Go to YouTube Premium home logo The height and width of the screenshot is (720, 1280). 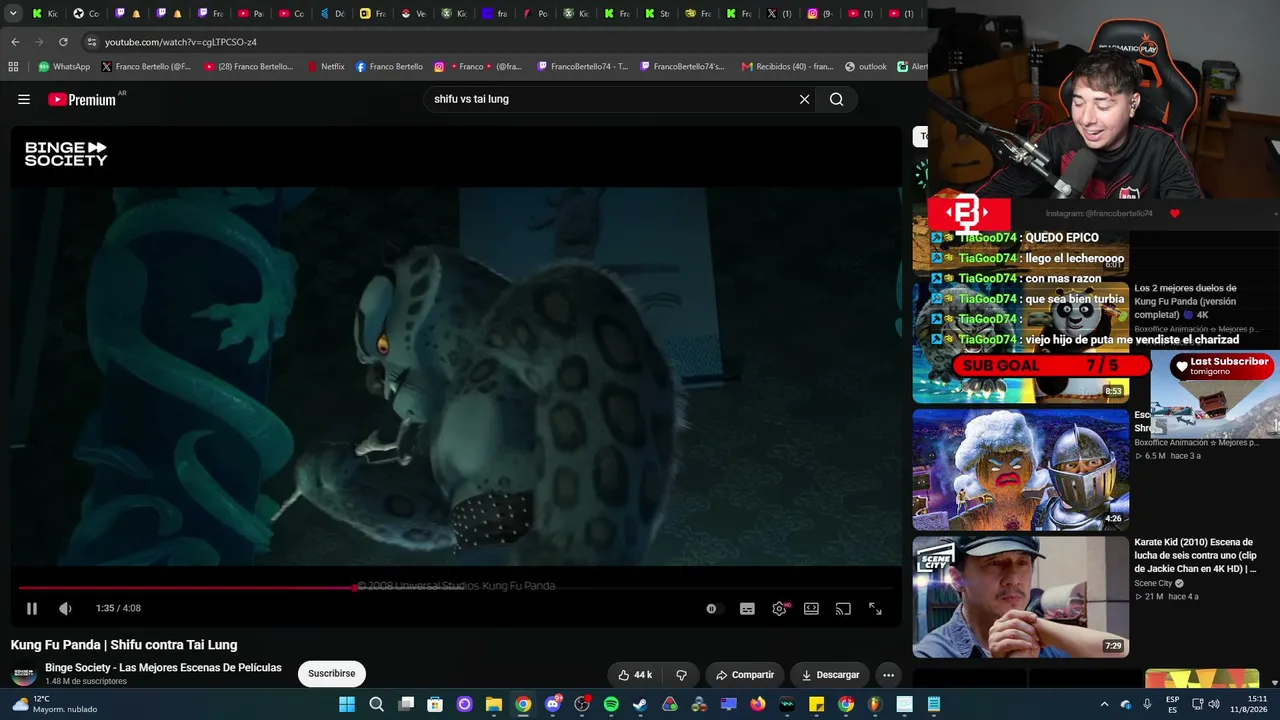[x=82, y=99]
